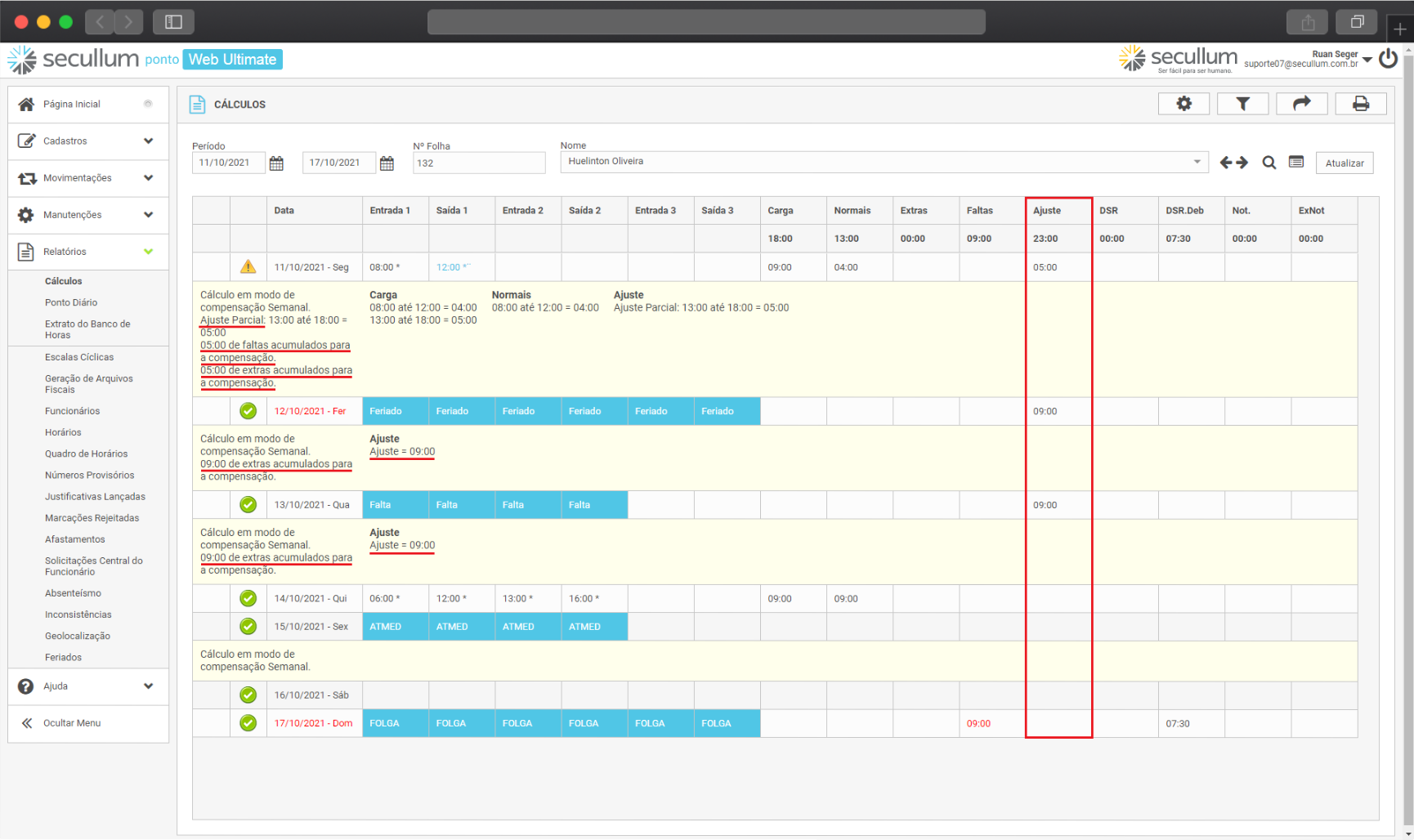
Task: Click the green check on 17/10/2021 row
Action: 248,723
